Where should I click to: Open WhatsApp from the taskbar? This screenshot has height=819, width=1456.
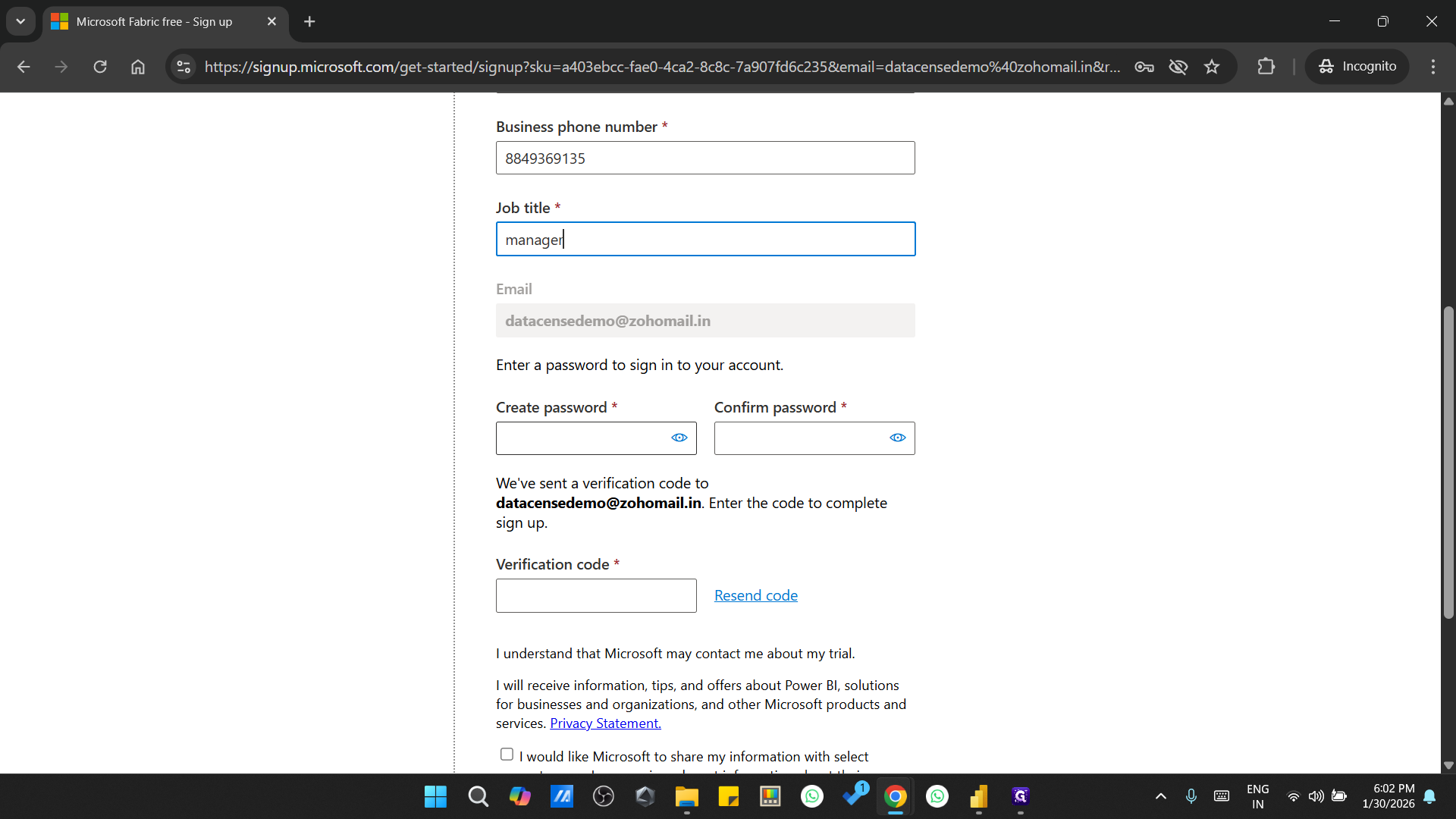point(812,796)
